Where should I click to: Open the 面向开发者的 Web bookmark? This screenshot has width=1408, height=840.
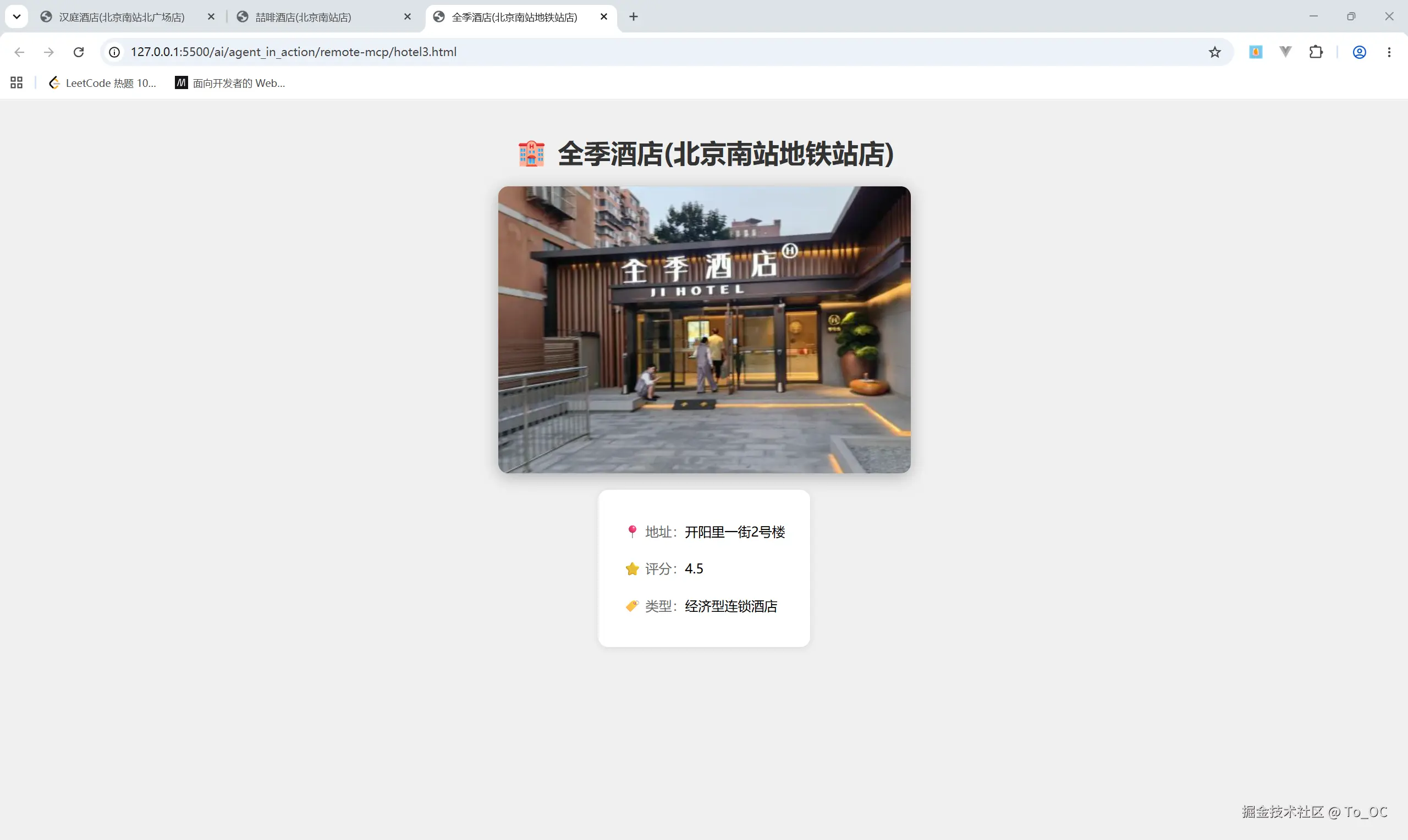pyautogui.click(x=230, y=83)
